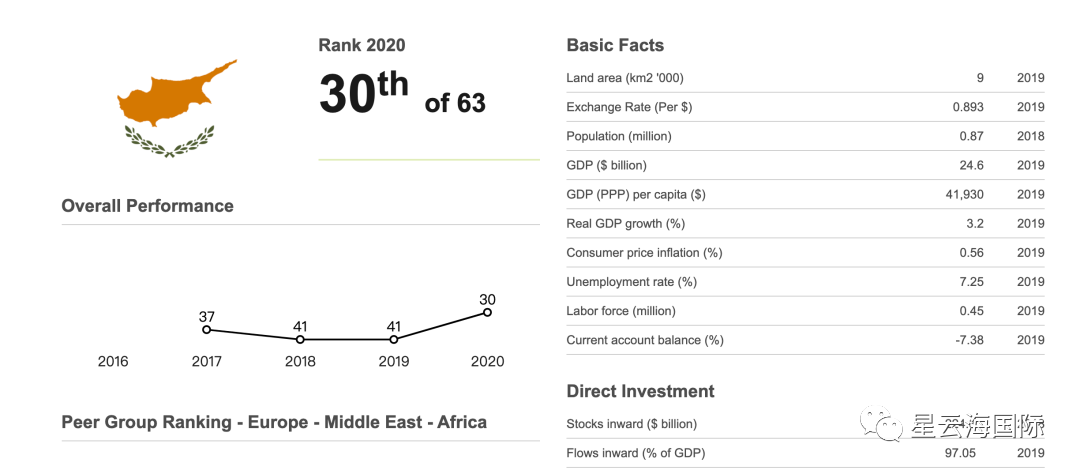Screen dimensions: 1080x474
Task: Click the Peer Group Ranking heading
Action: 274,422
